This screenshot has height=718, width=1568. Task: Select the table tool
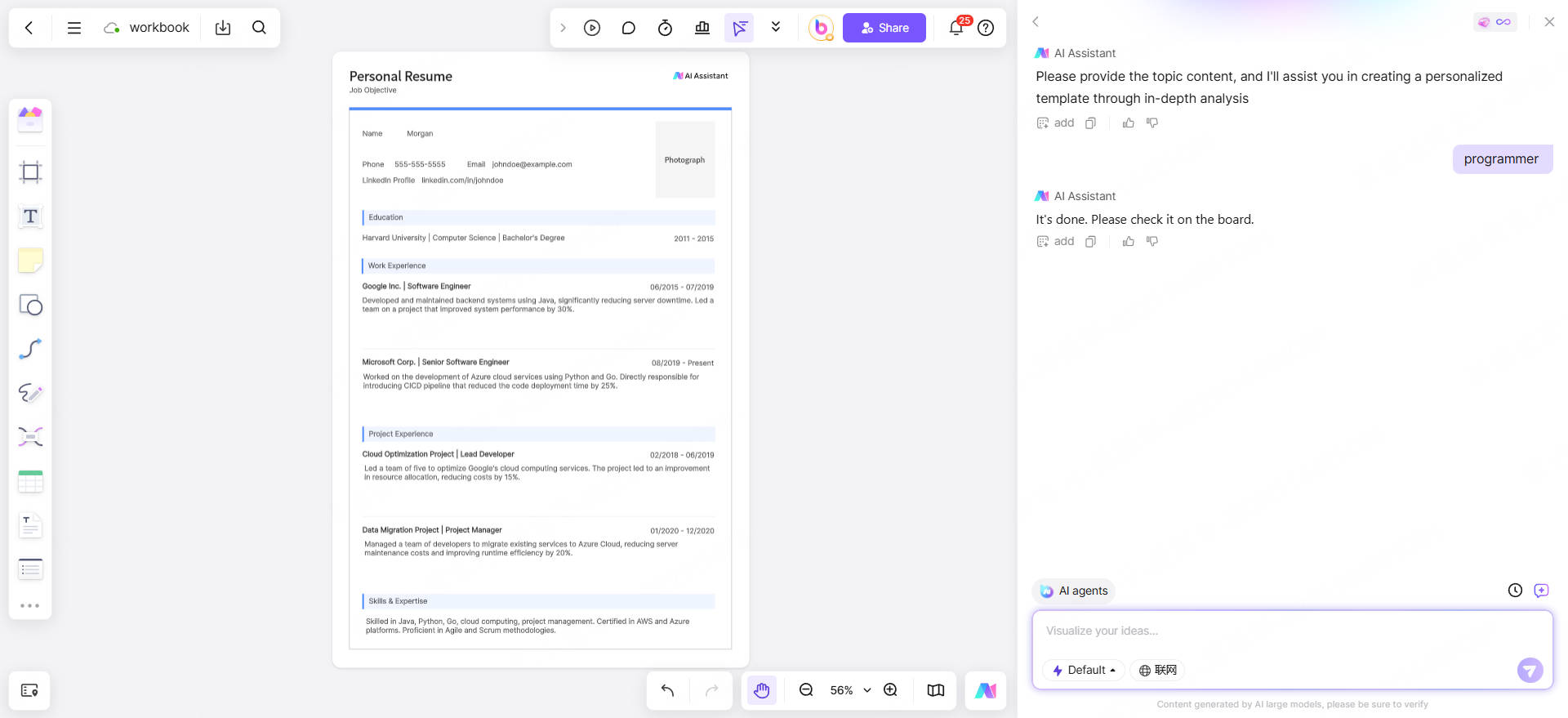tap(30, 481)
